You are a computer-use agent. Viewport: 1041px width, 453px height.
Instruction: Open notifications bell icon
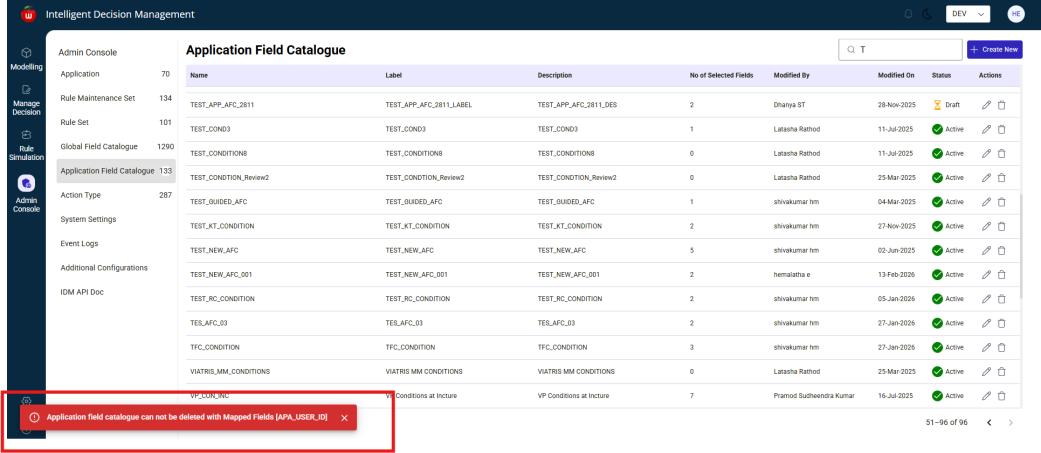click(x=908, y=14)
